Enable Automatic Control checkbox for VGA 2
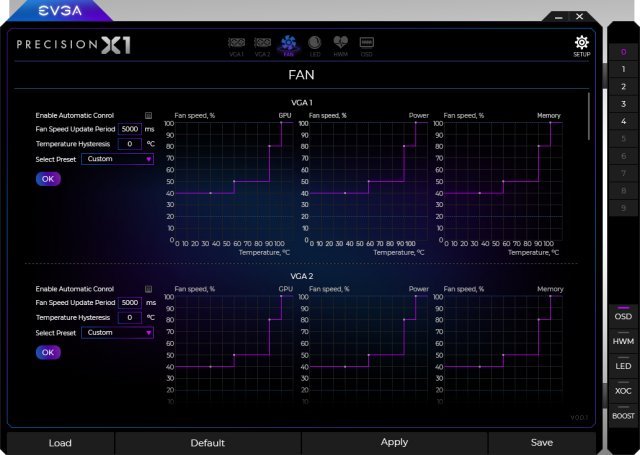Image resolution: width=640 pixels, height=455 pixels. pos(149,289)
